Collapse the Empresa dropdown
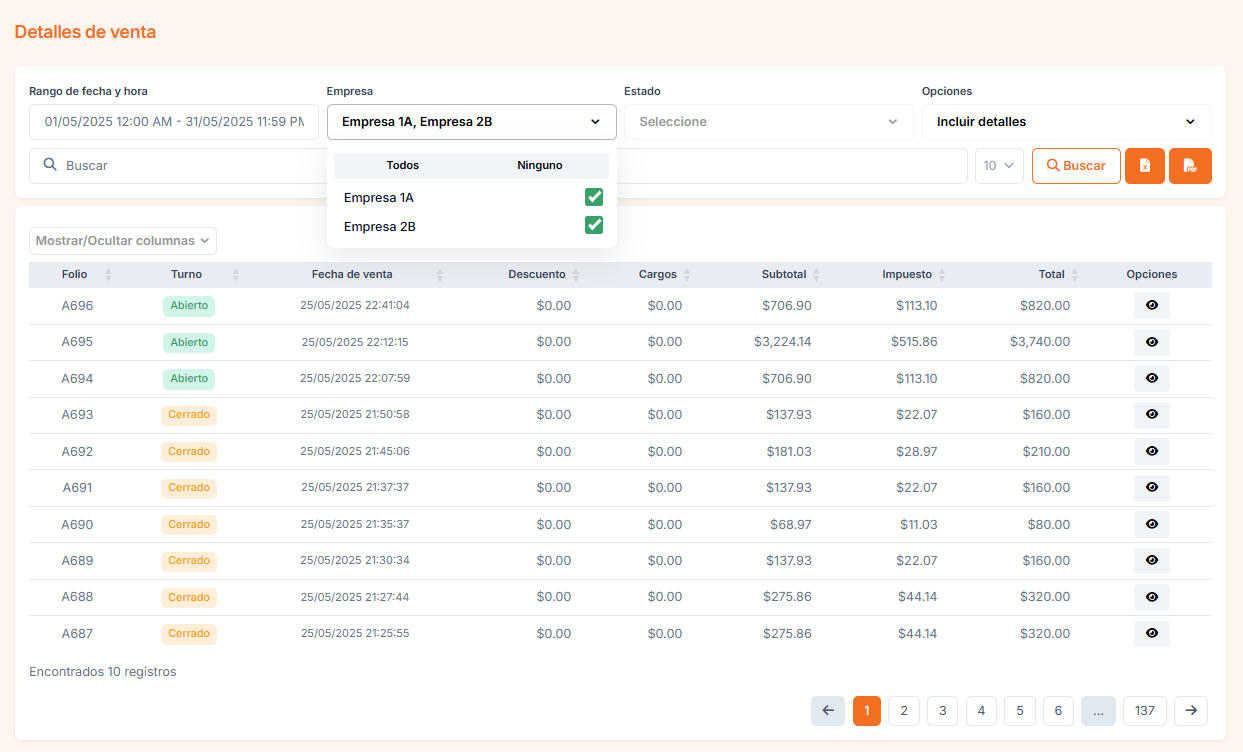Viewport: 1243px width, 752px height. click(471, 122)
